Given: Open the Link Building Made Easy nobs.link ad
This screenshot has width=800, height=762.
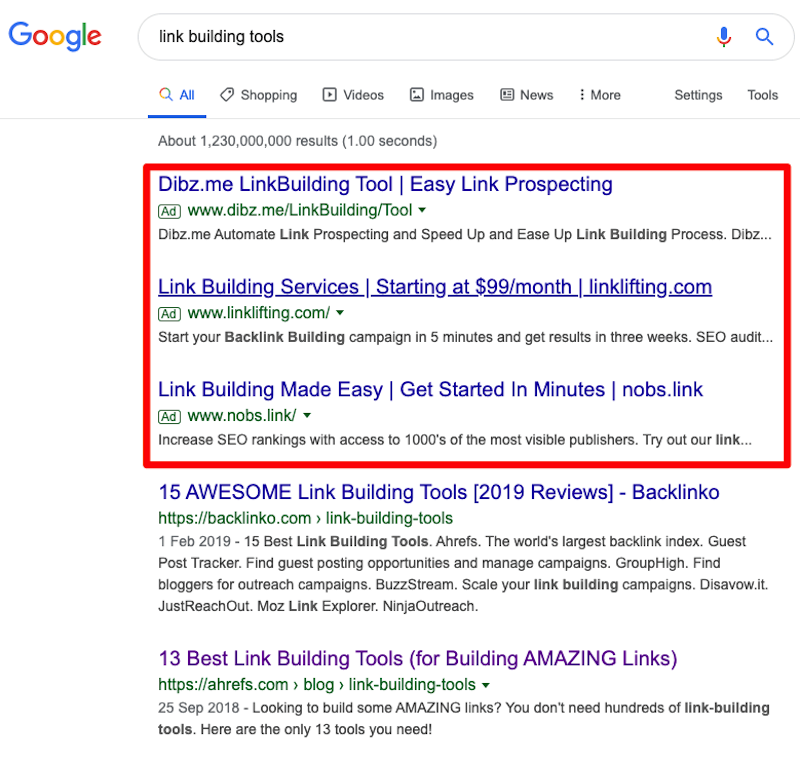Looking at the screenshot, I should point(430,389).
